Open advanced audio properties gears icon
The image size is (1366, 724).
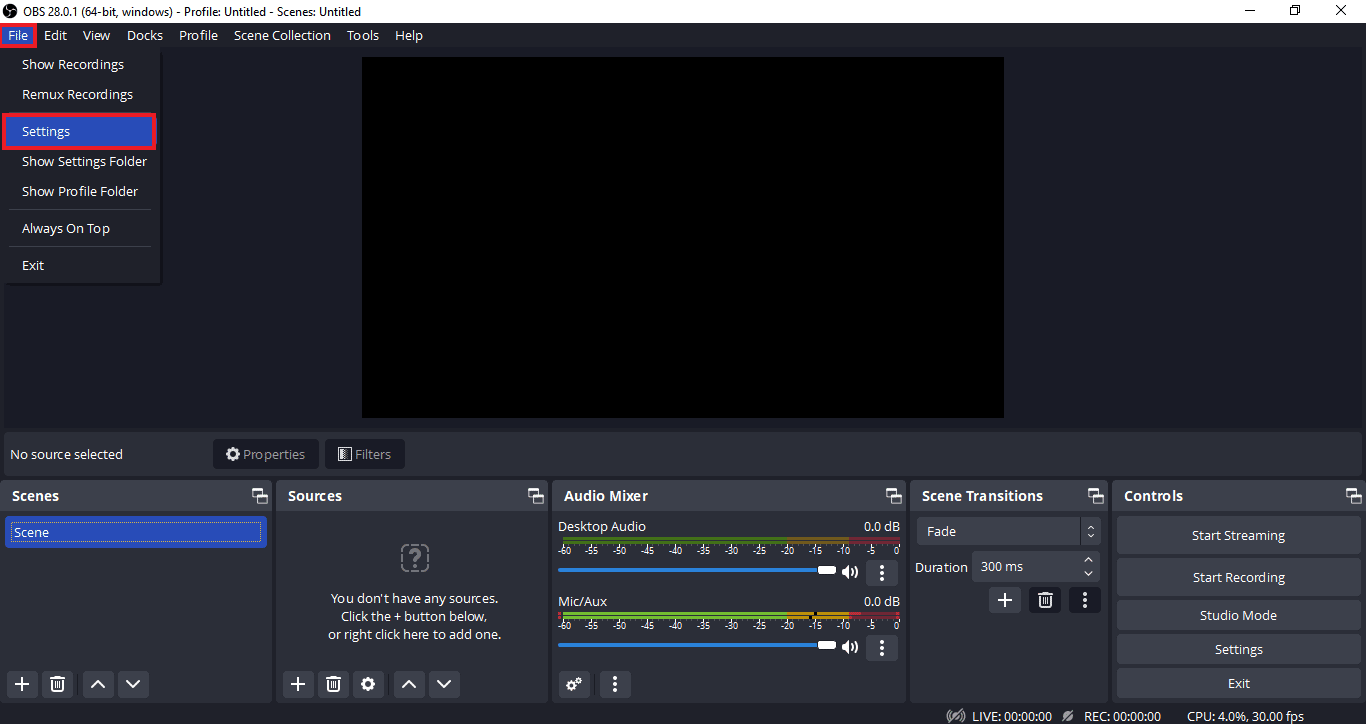(574, 684)
